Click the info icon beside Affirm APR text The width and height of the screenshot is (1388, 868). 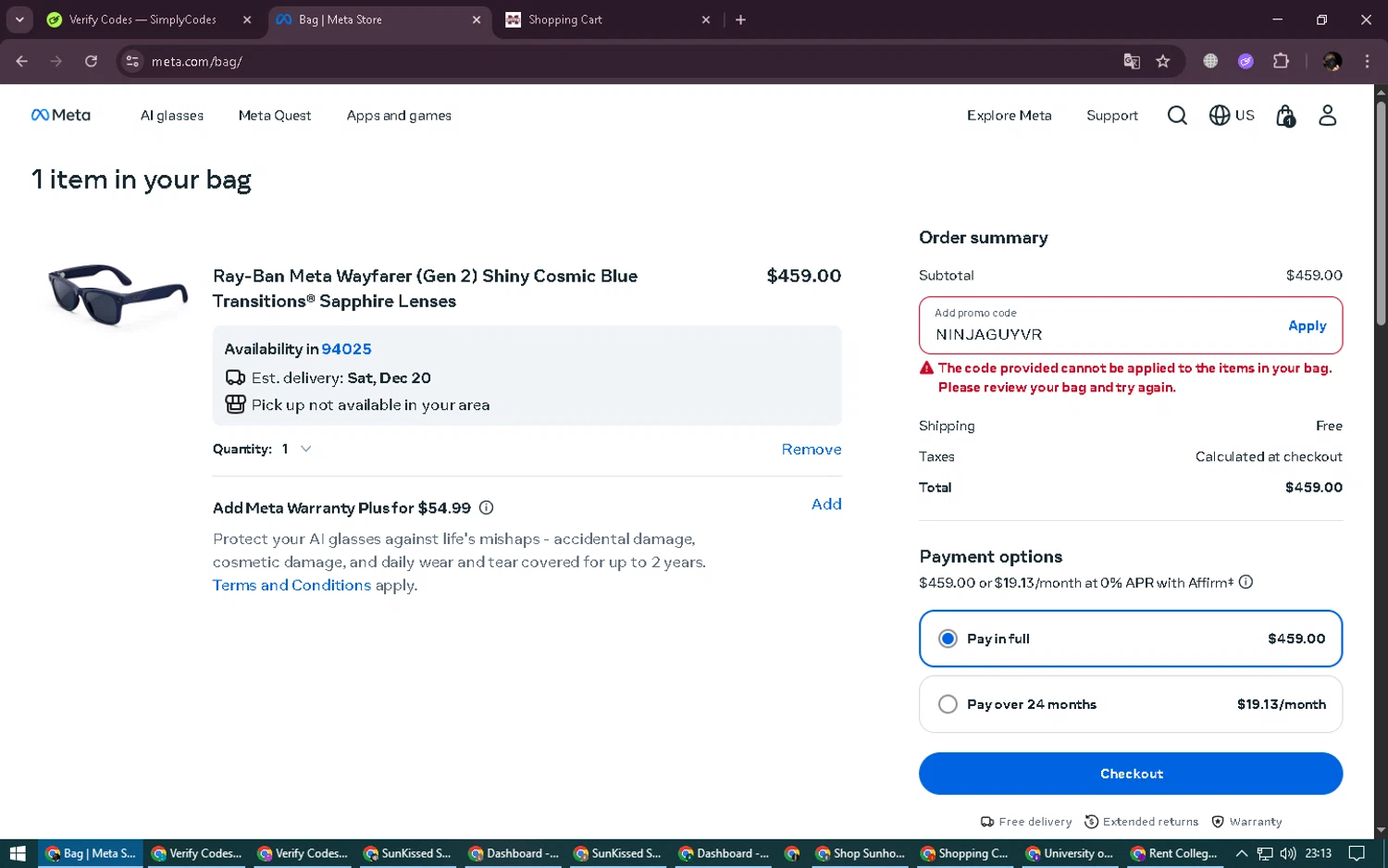point(1245,582)
